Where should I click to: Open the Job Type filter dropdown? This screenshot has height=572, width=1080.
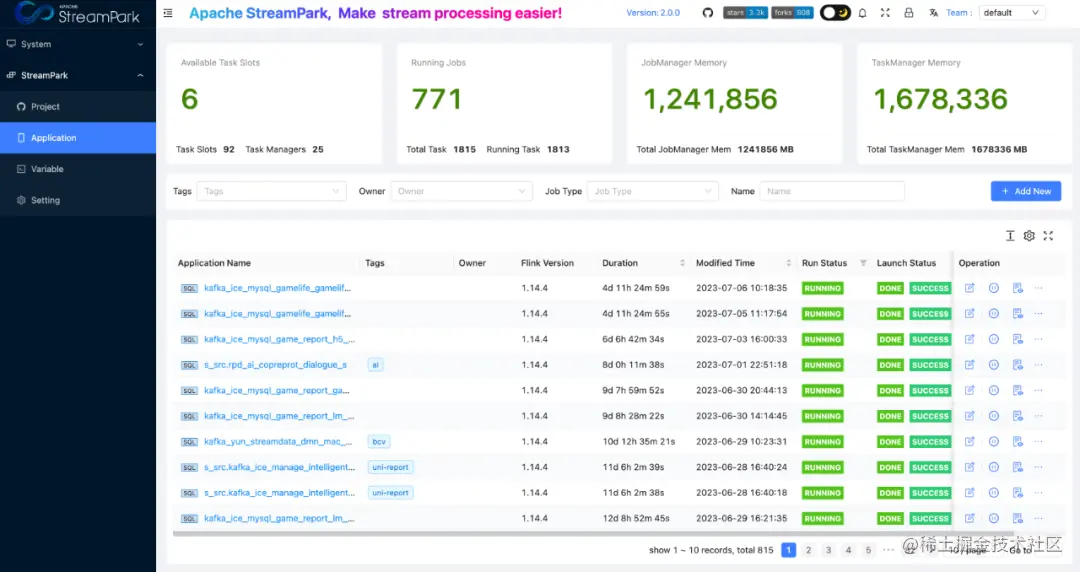point(652,192)
